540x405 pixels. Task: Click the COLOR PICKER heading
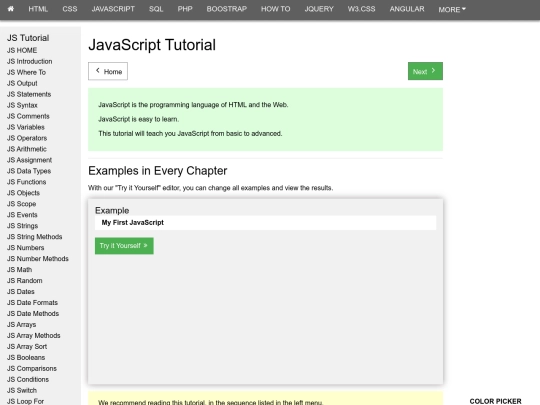[495, 401]
